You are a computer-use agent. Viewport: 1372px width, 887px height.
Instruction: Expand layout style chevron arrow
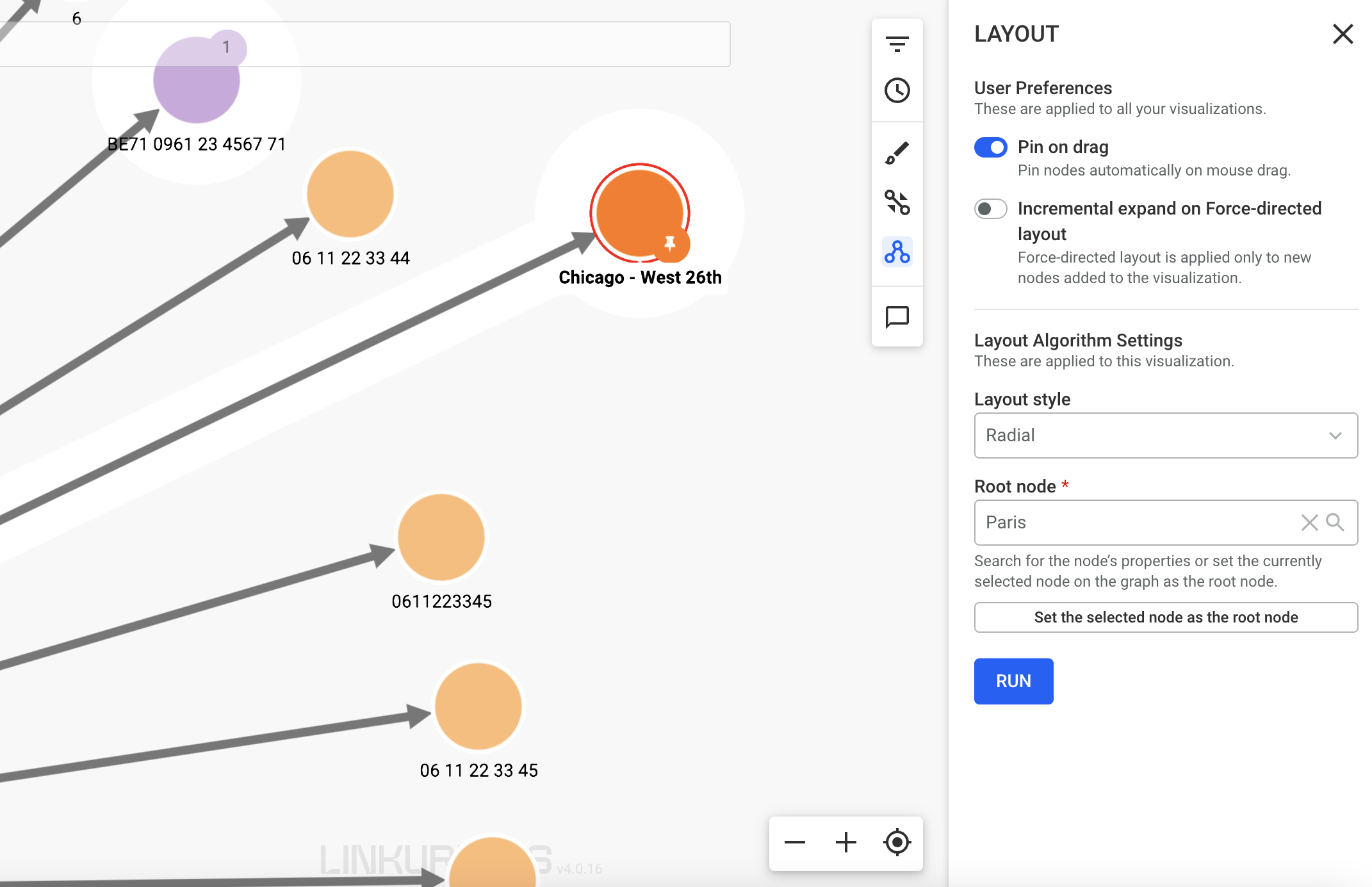(1335, 435)
